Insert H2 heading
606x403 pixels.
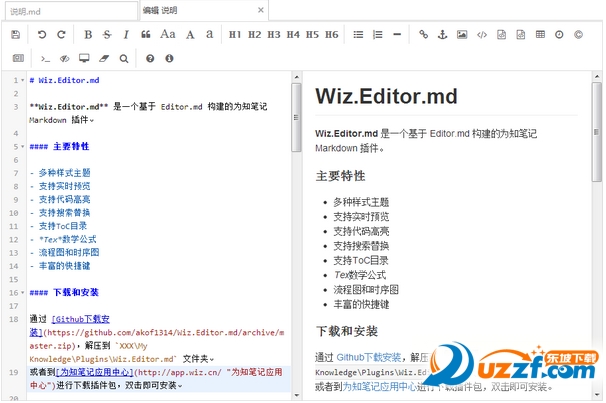click(x=254, y=35)
